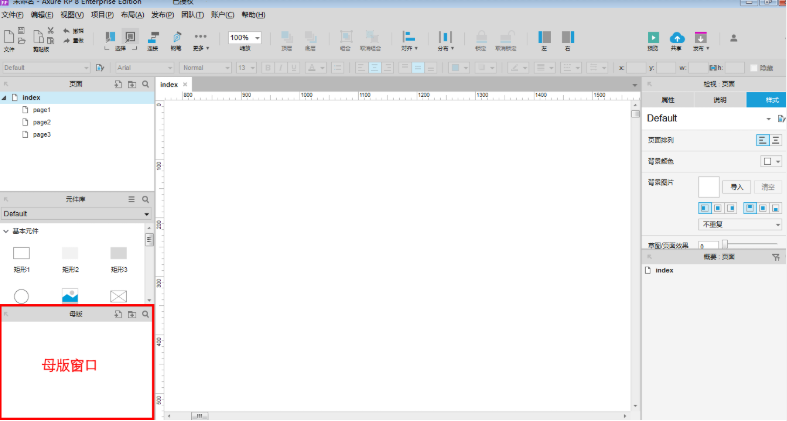Open the Distribute dropdown (分布)
The width and height of the screenshot is (787, 421).
pos(445,41)
